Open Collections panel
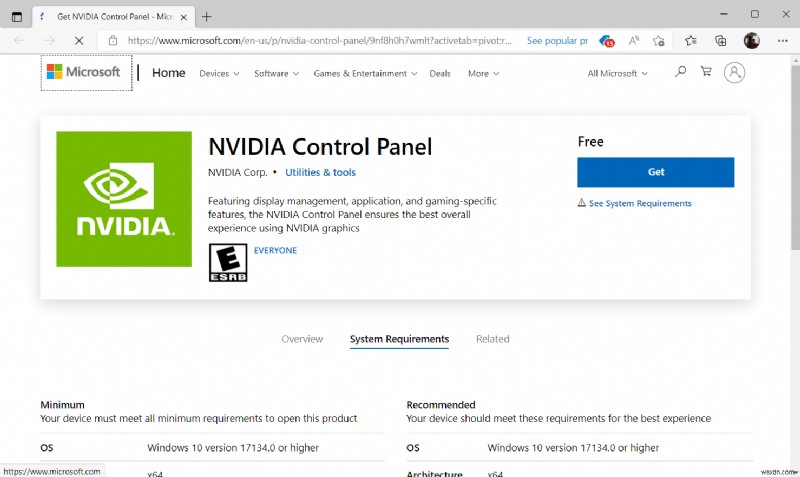Viewport: 800px width, 477px height. (720, 41)
